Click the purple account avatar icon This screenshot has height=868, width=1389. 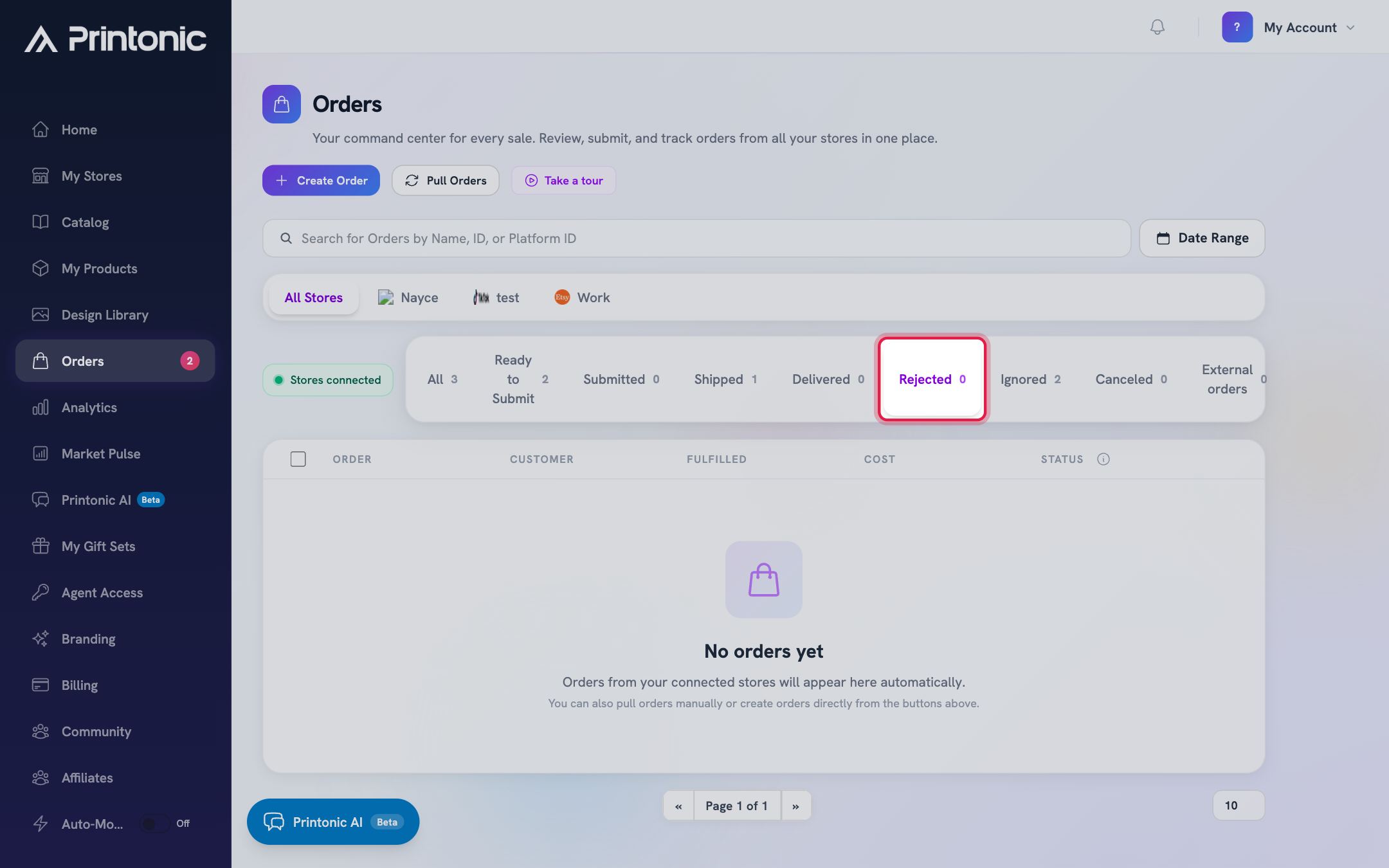point(1237,27)
